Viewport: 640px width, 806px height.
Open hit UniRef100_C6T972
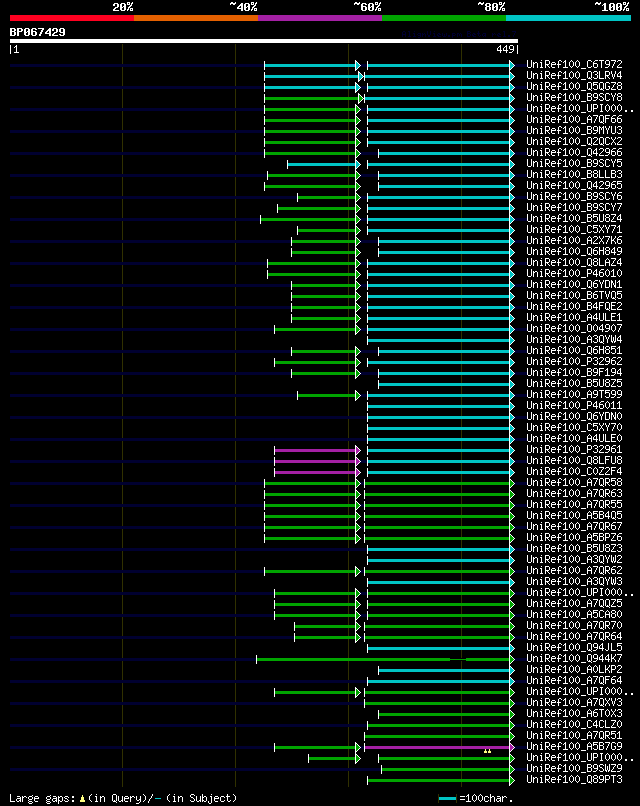click(x=574, y=65)
